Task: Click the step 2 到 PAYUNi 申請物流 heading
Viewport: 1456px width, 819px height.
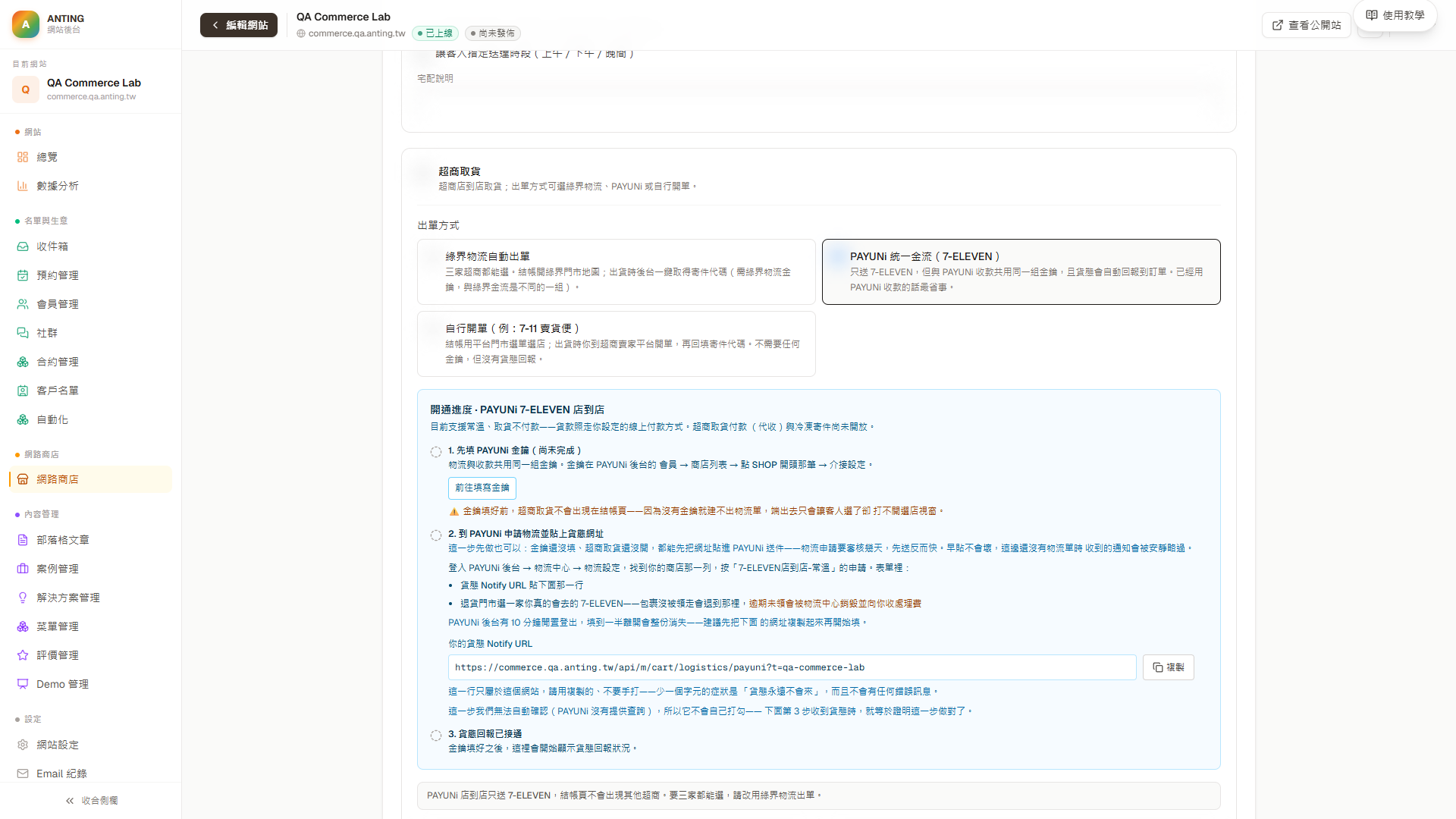Action: pos(526,534)
